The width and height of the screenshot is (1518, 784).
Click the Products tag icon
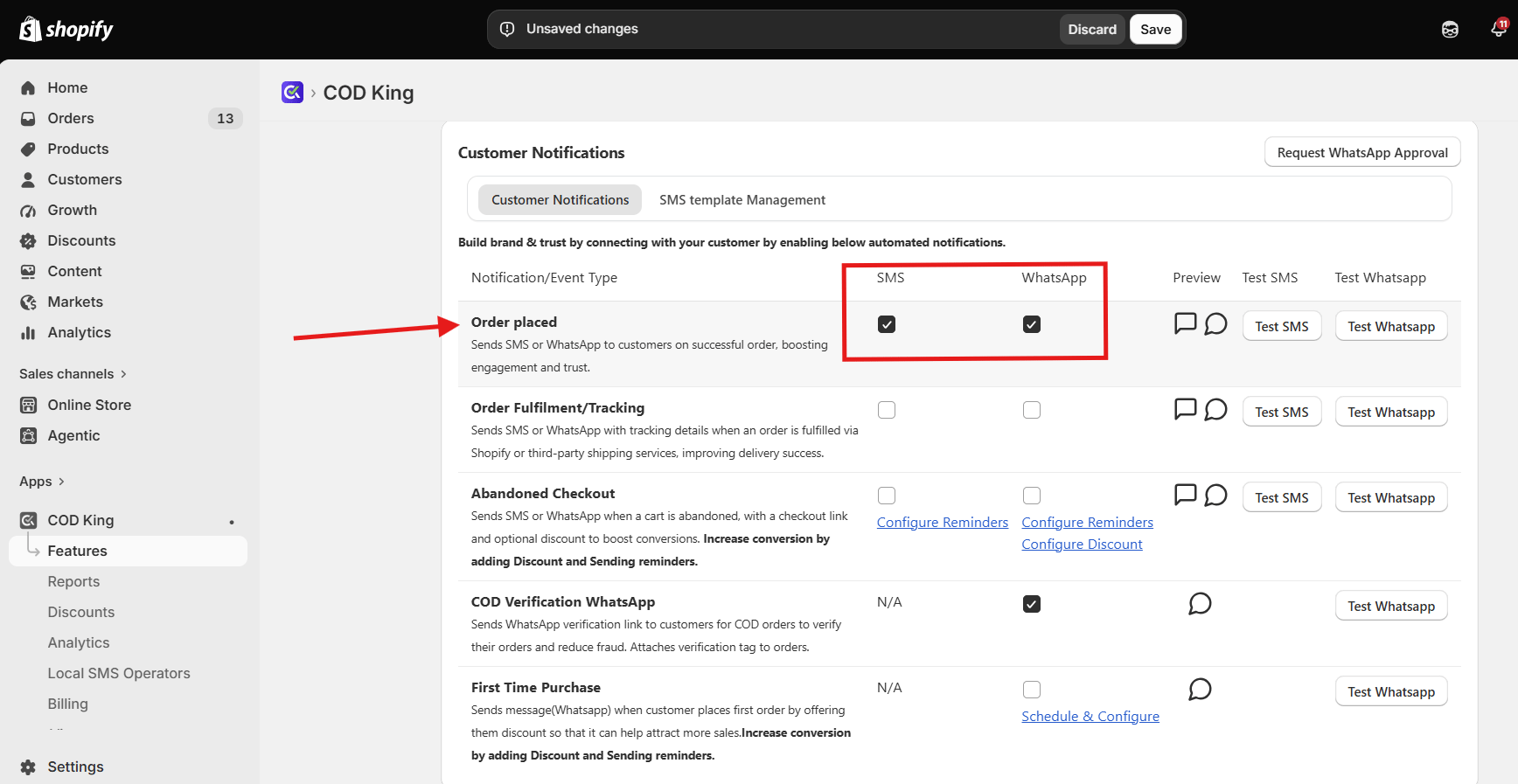point(28,149)
